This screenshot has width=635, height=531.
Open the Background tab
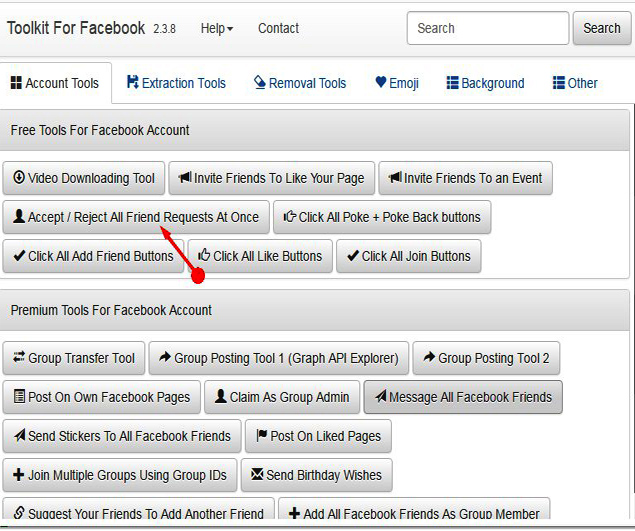[x=485, y=83]
